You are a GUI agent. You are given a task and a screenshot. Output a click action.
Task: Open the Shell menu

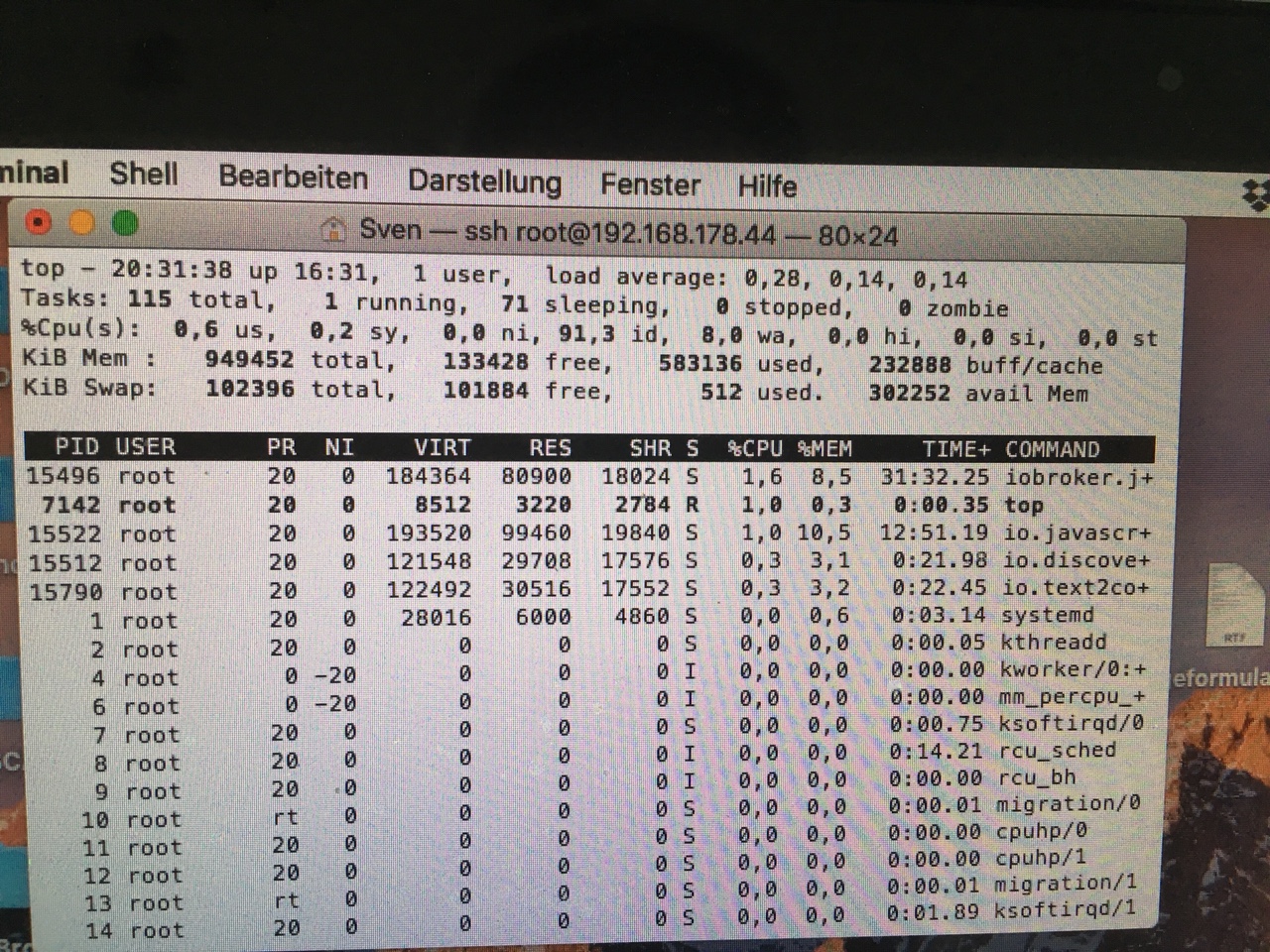click(x=144, y=174)
